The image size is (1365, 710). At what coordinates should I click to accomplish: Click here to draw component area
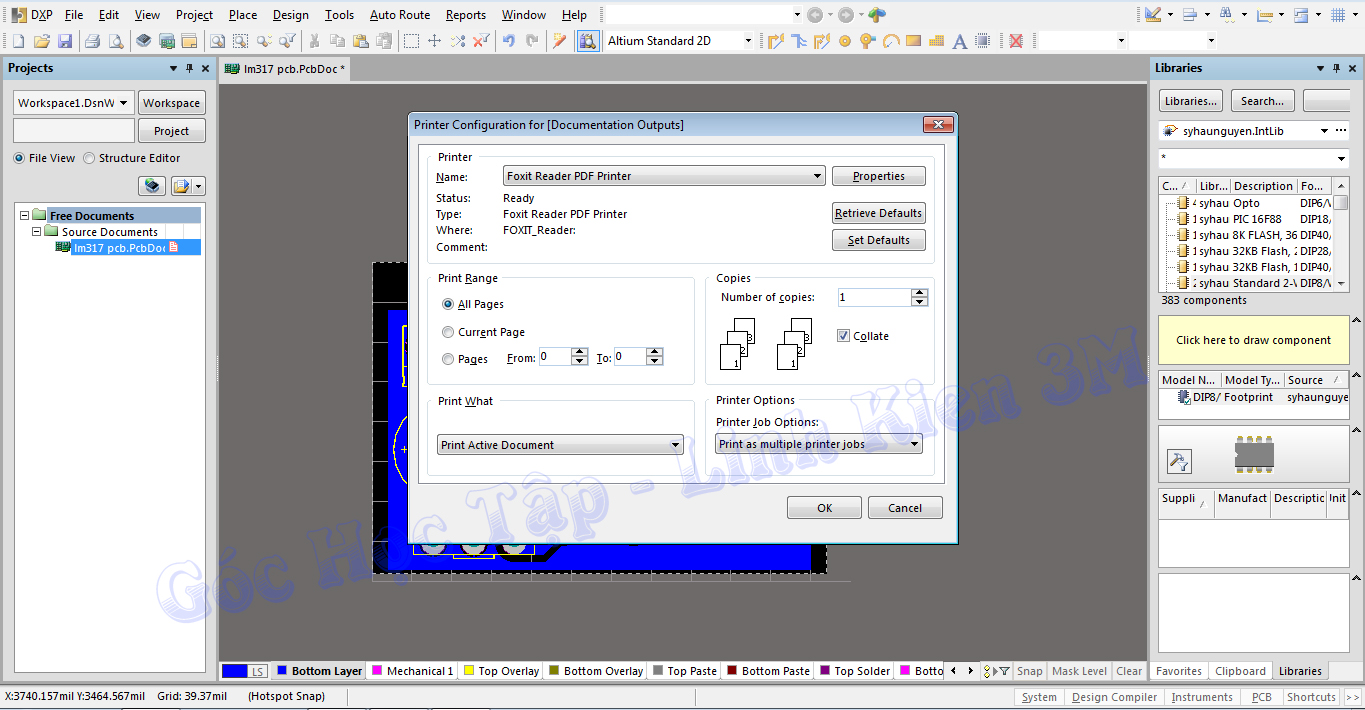click(x=1253, y=340)
